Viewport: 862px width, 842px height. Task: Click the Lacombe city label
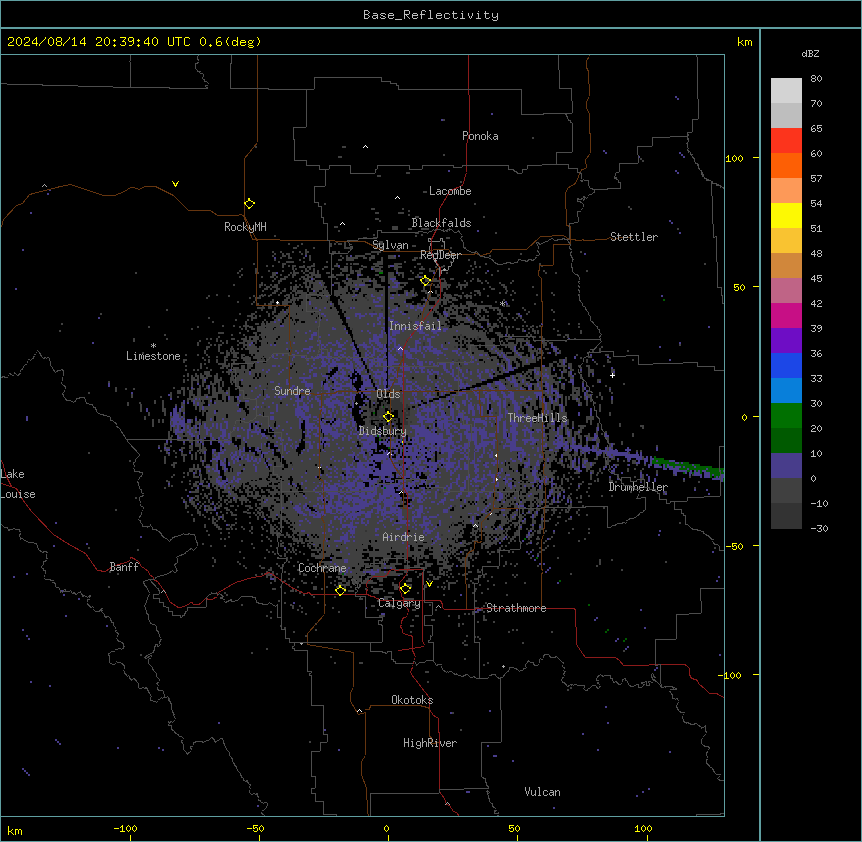click(450, 191)
